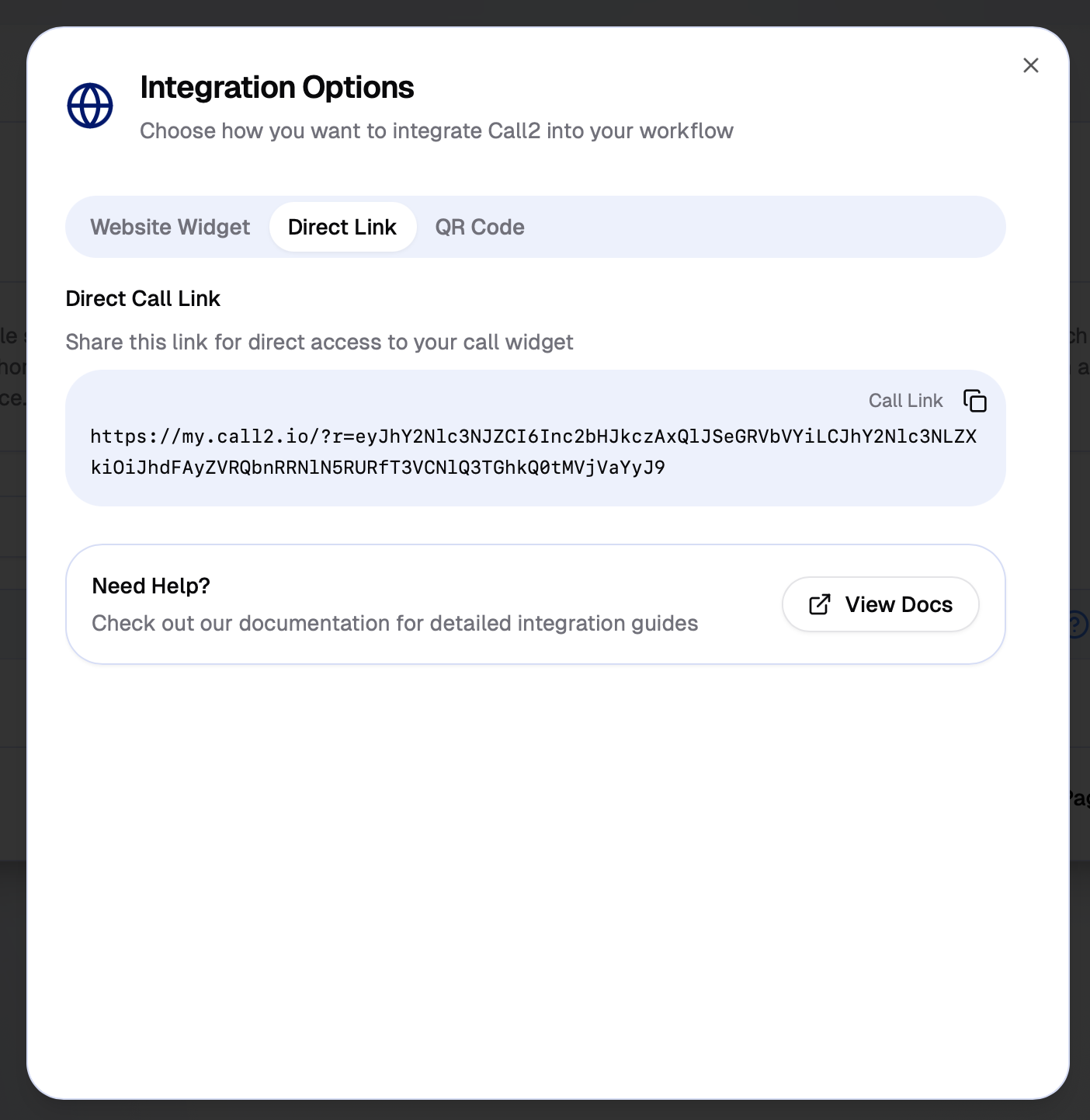Viewport: 1090px width, 1120px height.
Task: Click the "Direct Call Link" section heading
Action: 143,298
